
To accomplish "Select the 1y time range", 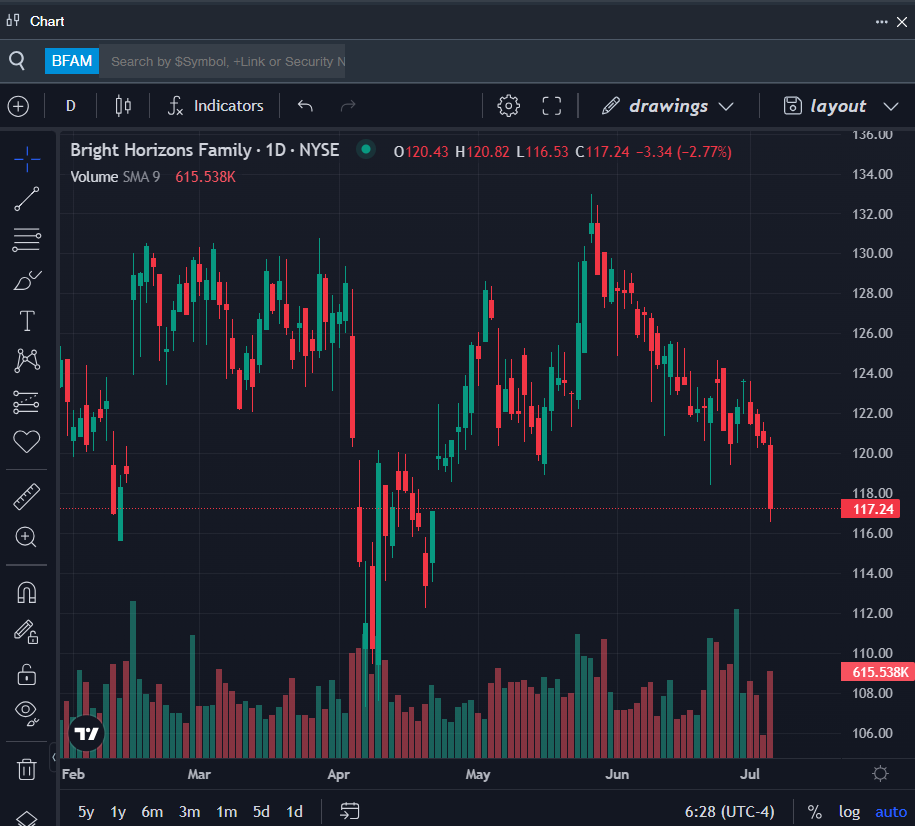I will pyautogui.click(x=118, y=811).
